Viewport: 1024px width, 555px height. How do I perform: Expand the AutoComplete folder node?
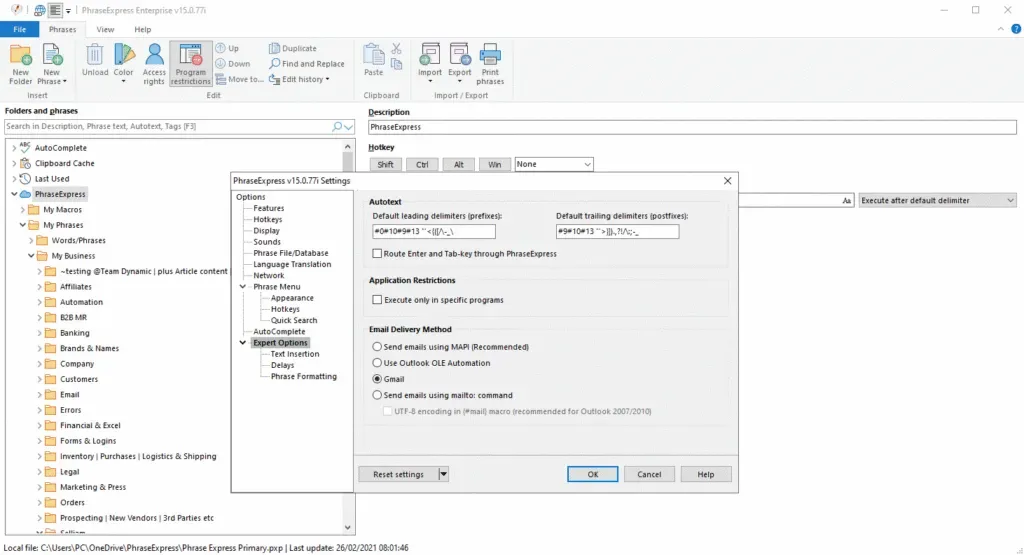point(14,148)
